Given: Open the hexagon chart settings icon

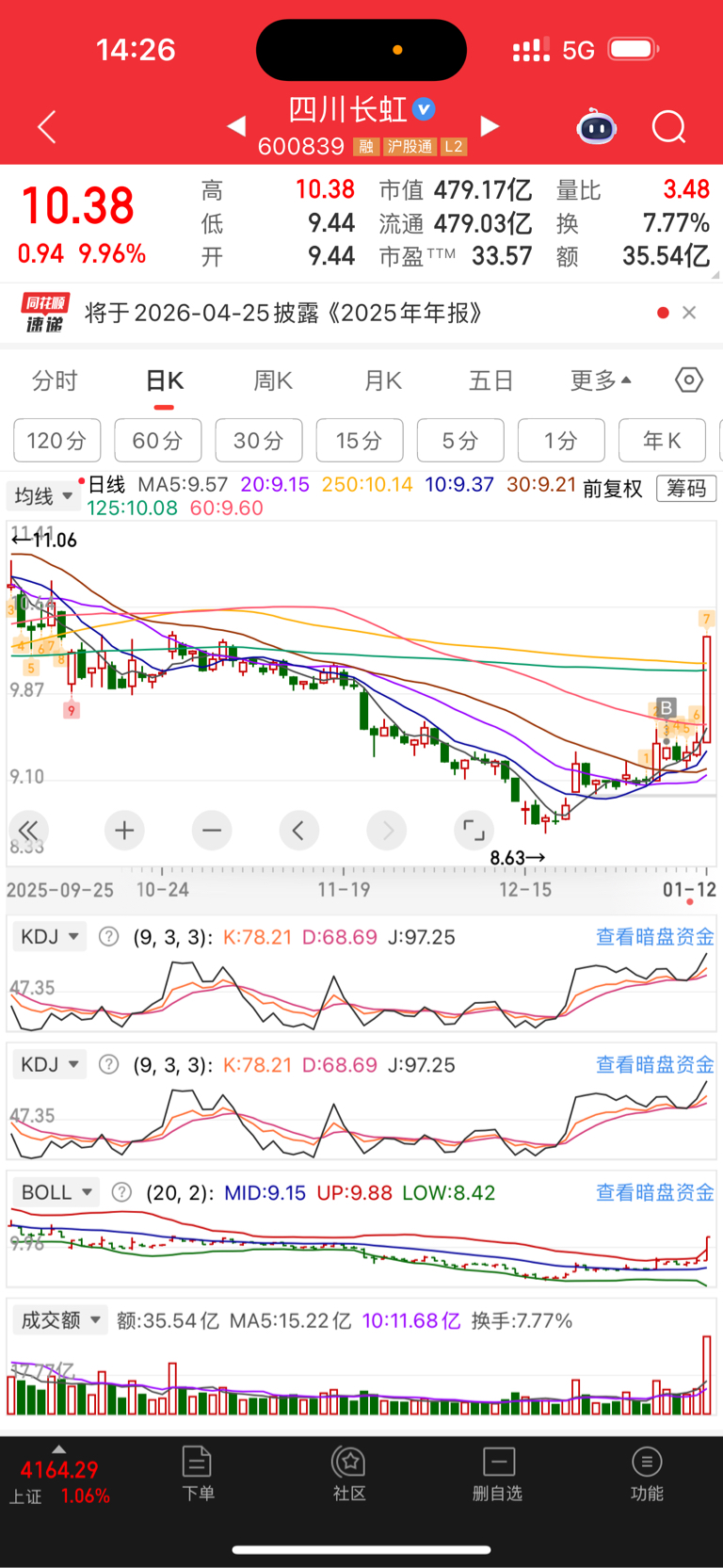Looking at the screenshot, I should point(689,380).
